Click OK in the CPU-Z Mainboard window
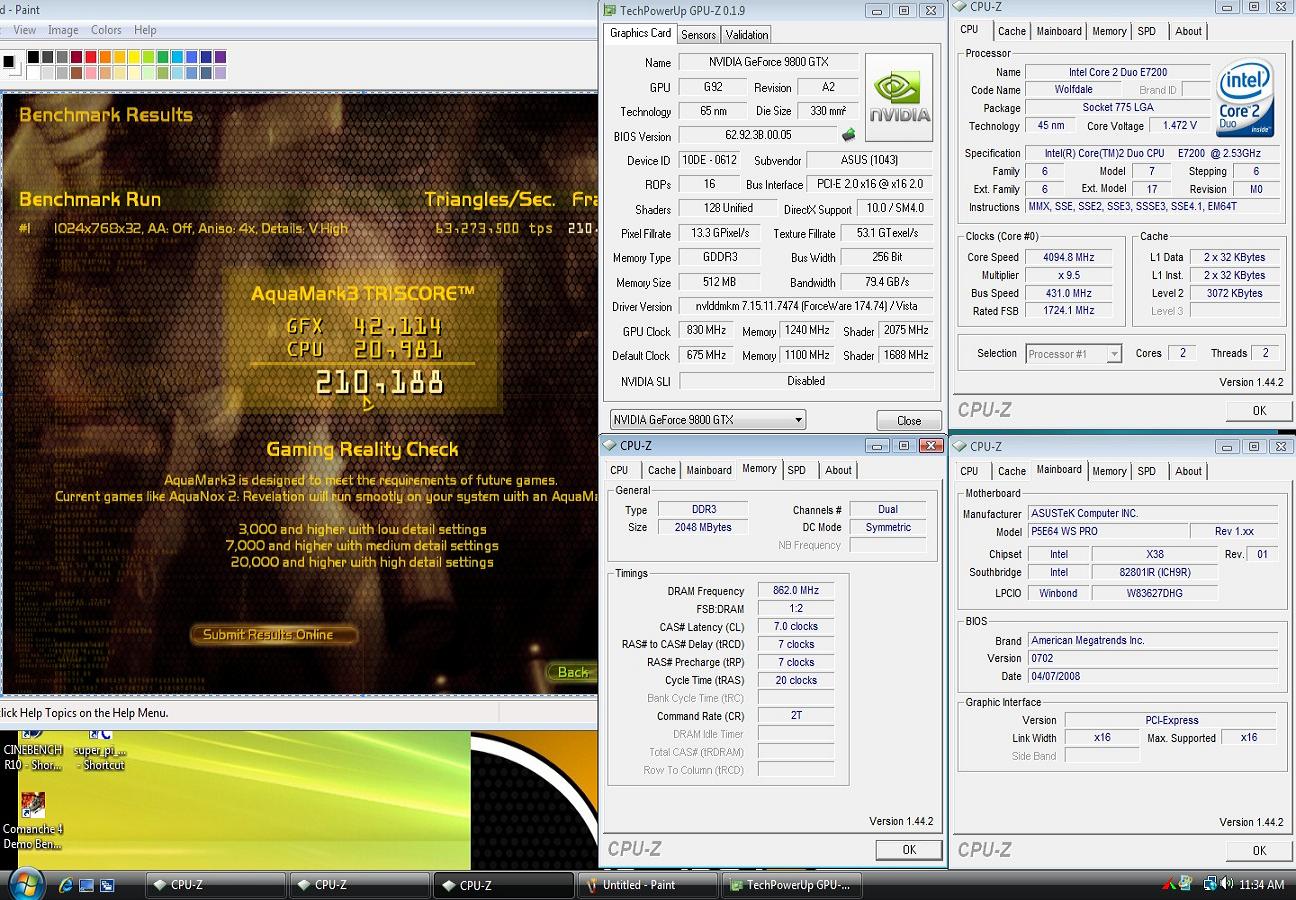This screenshot has height=900, width=1296. pos(1259,850)
